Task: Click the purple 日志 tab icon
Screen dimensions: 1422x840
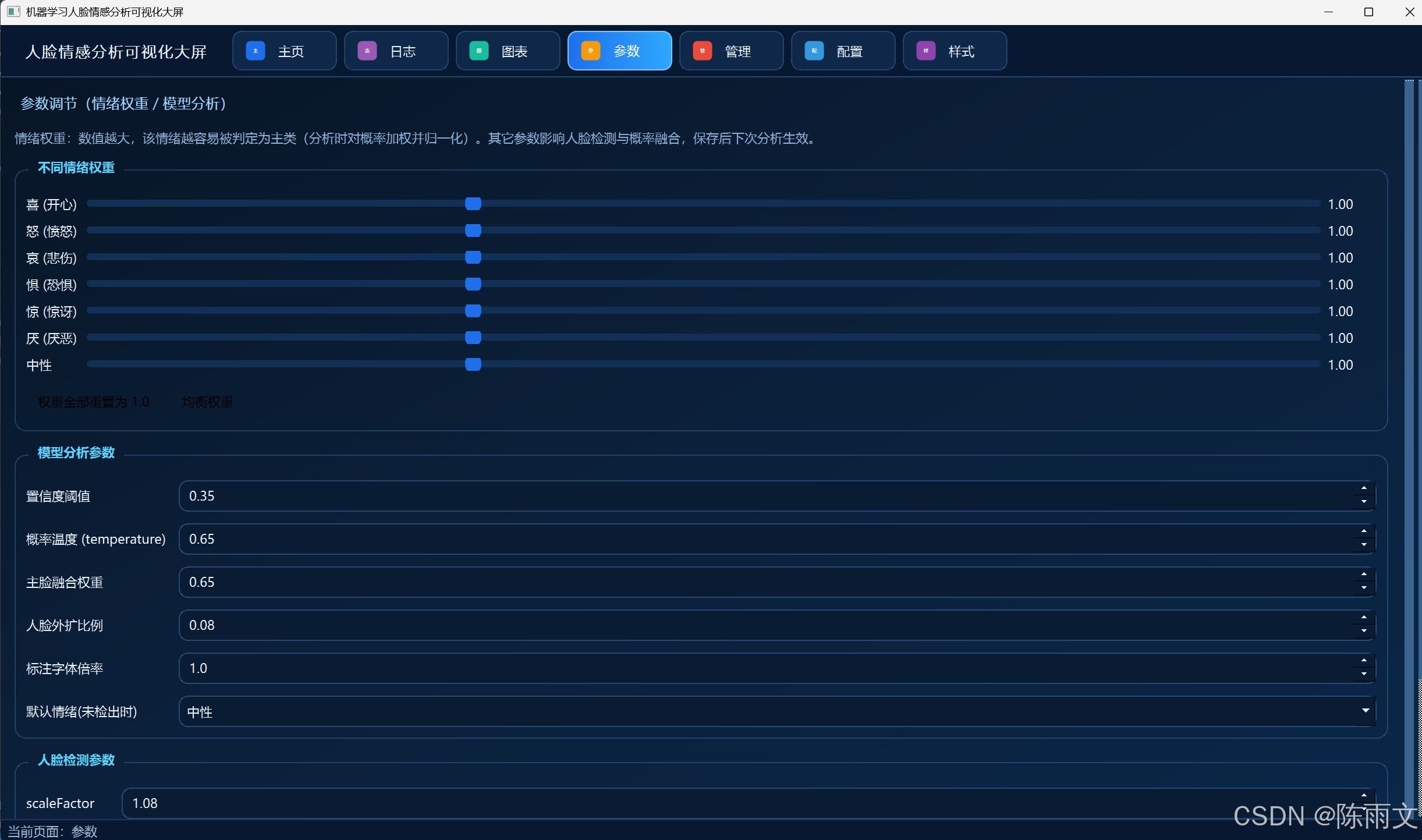Action: pyautogui.click(x=367, y=51)
